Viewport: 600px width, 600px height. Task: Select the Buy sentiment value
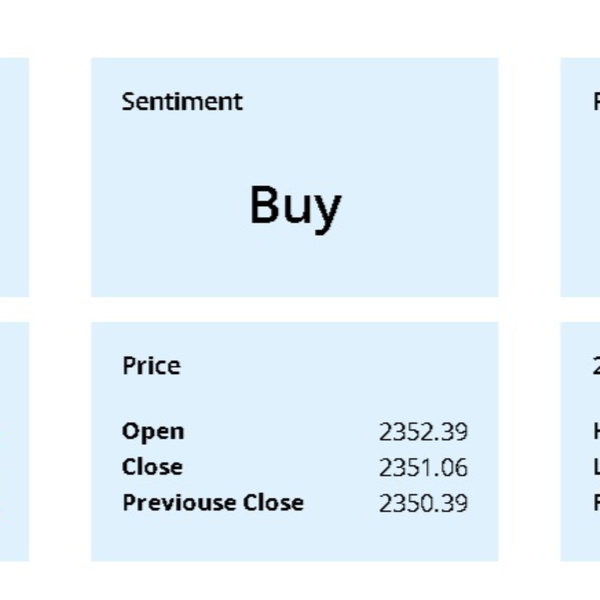[x=295, y=208]
